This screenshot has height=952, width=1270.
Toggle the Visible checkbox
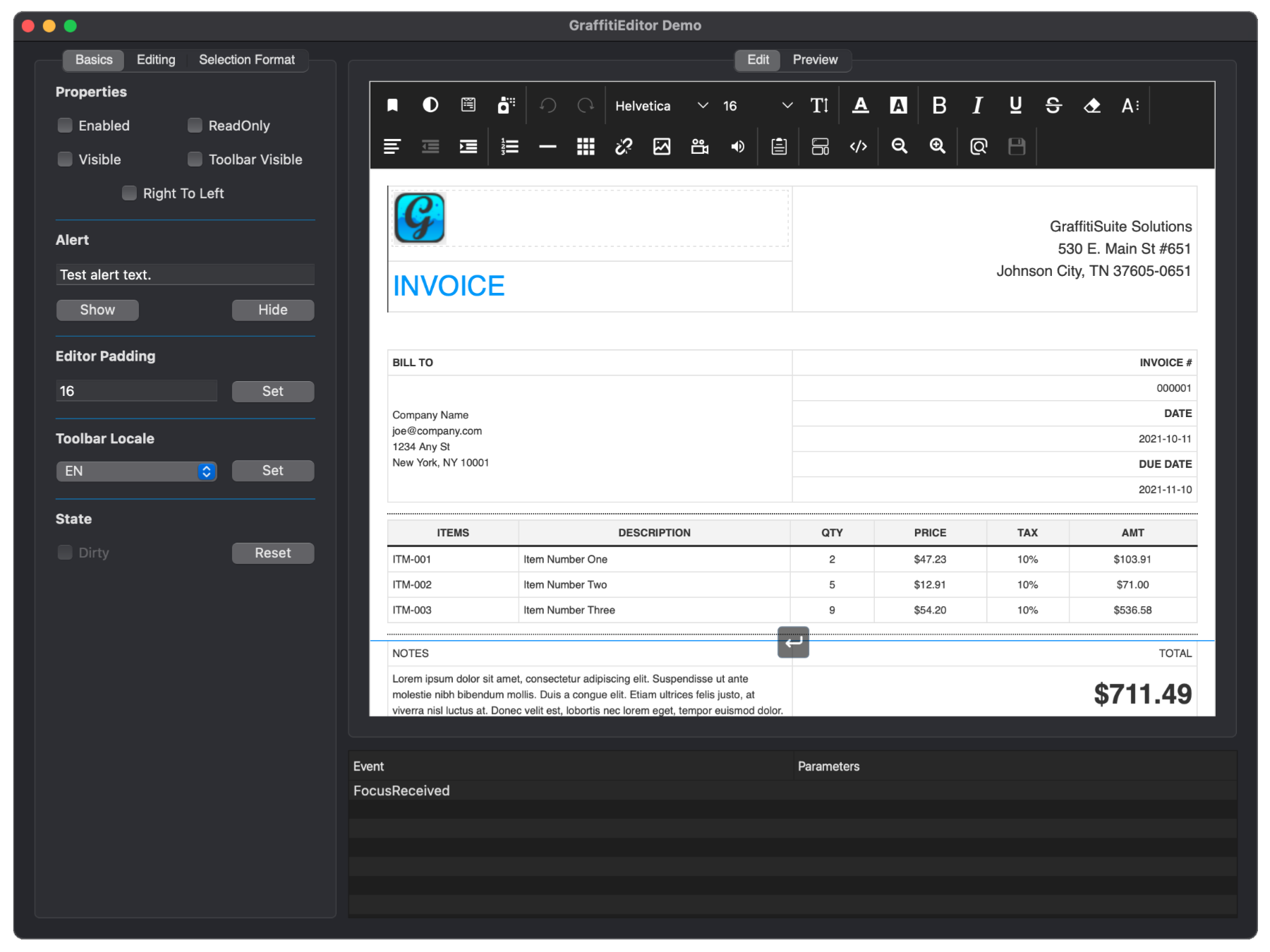coord(65,159)
